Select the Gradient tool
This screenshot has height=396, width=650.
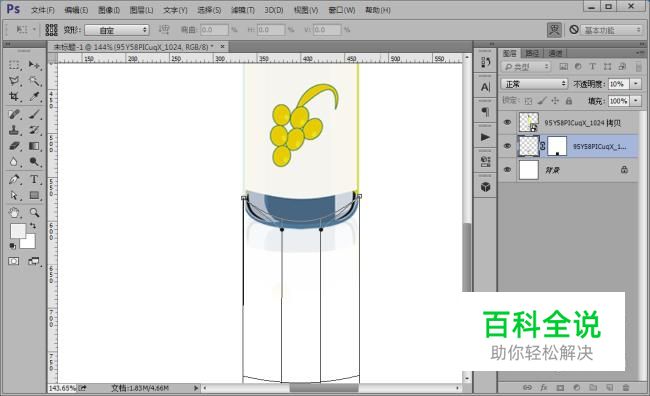click(x=34, y=146)
